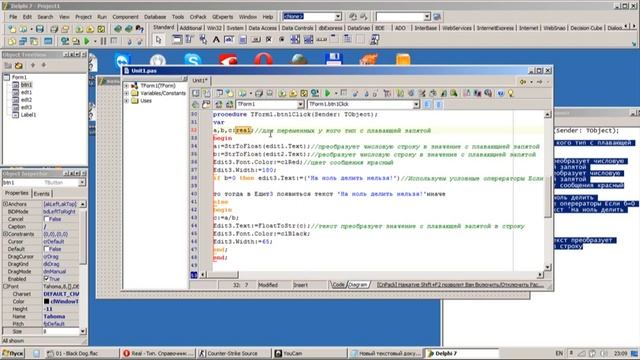Click the Opera desktop shortcut icon
Viewport: 640px width, 360px height.
click(263, 60)
